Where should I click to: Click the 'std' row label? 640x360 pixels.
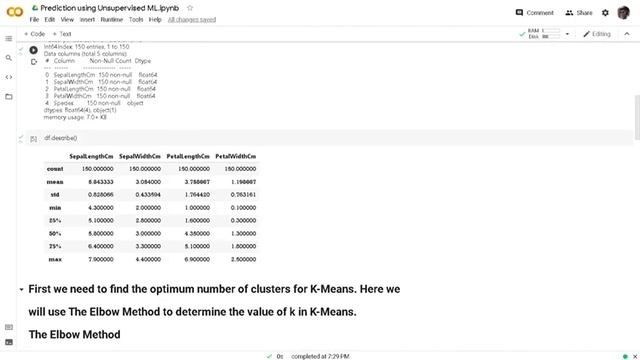tap(55, 195)
